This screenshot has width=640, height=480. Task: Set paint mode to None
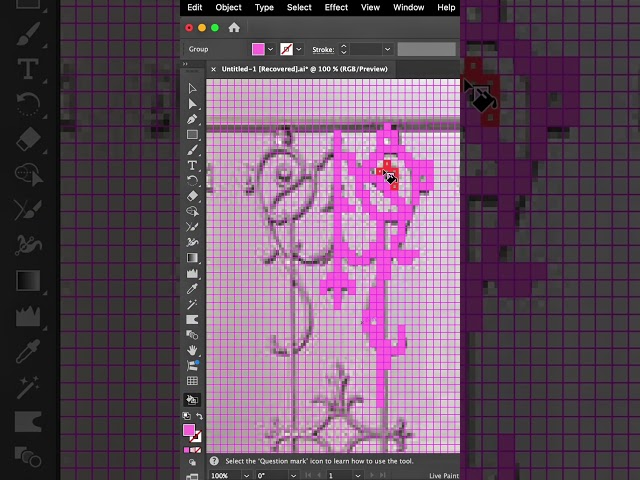click(x=198, y=450)
